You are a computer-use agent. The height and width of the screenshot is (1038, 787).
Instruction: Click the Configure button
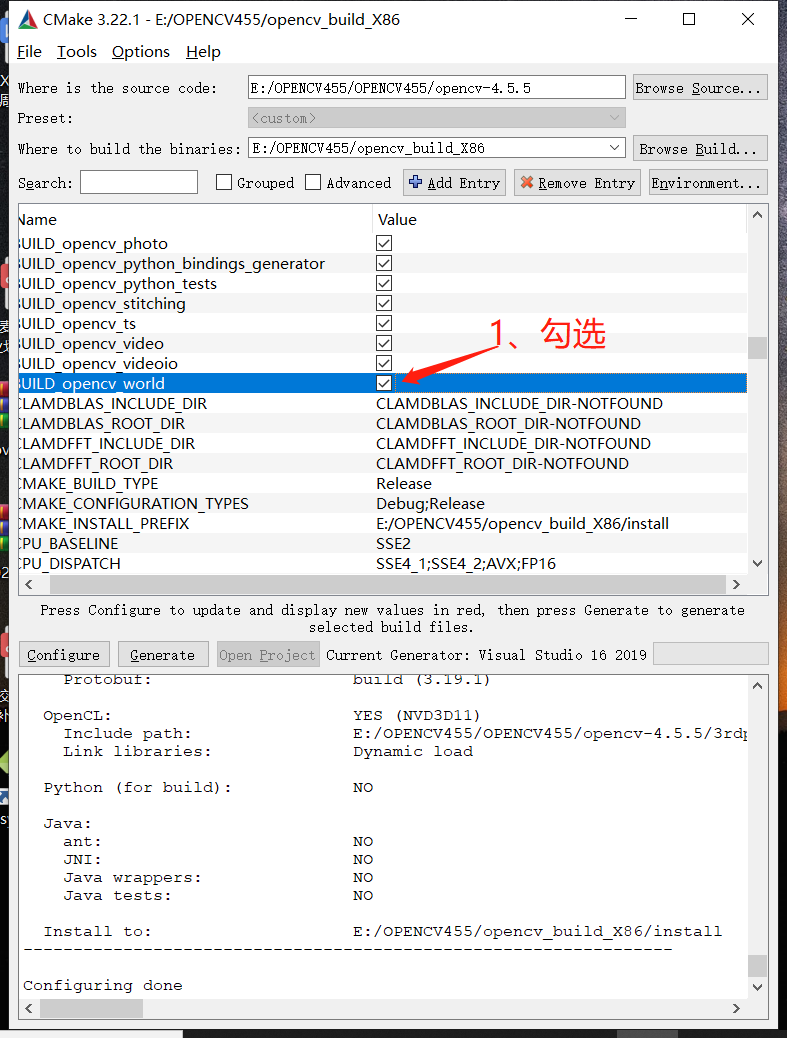[64, 654]
